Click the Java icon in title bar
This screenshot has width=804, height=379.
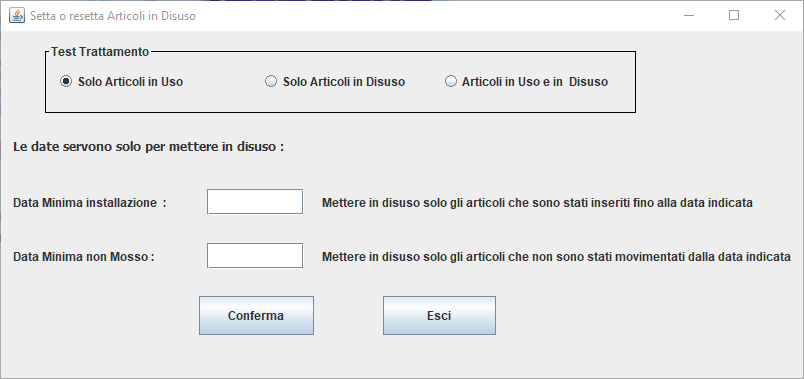point(17,15)
